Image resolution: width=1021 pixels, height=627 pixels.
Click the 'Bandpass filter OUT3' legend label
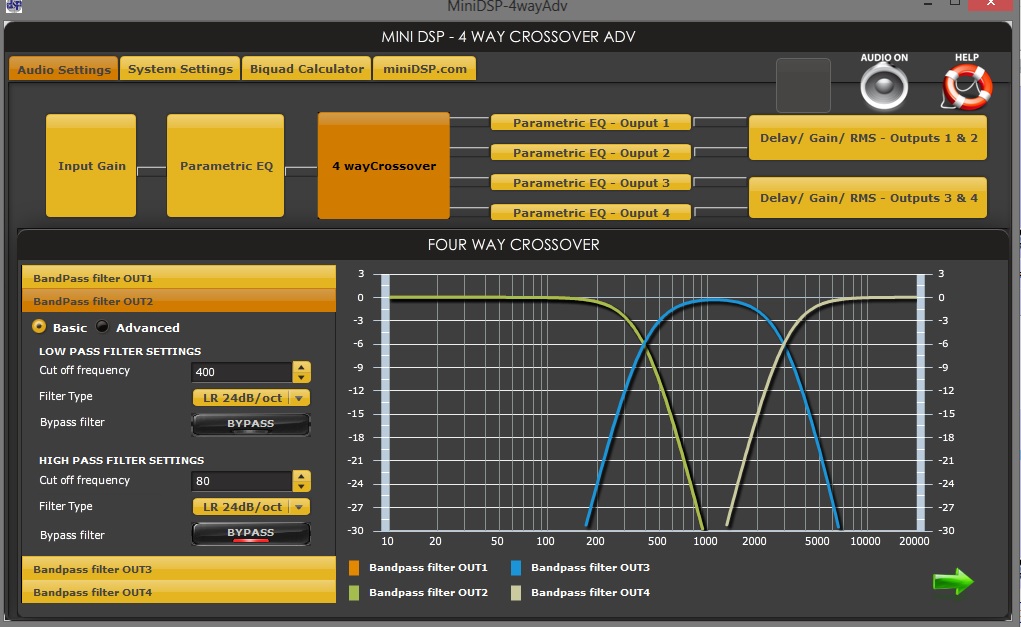[x=591, y=567]
